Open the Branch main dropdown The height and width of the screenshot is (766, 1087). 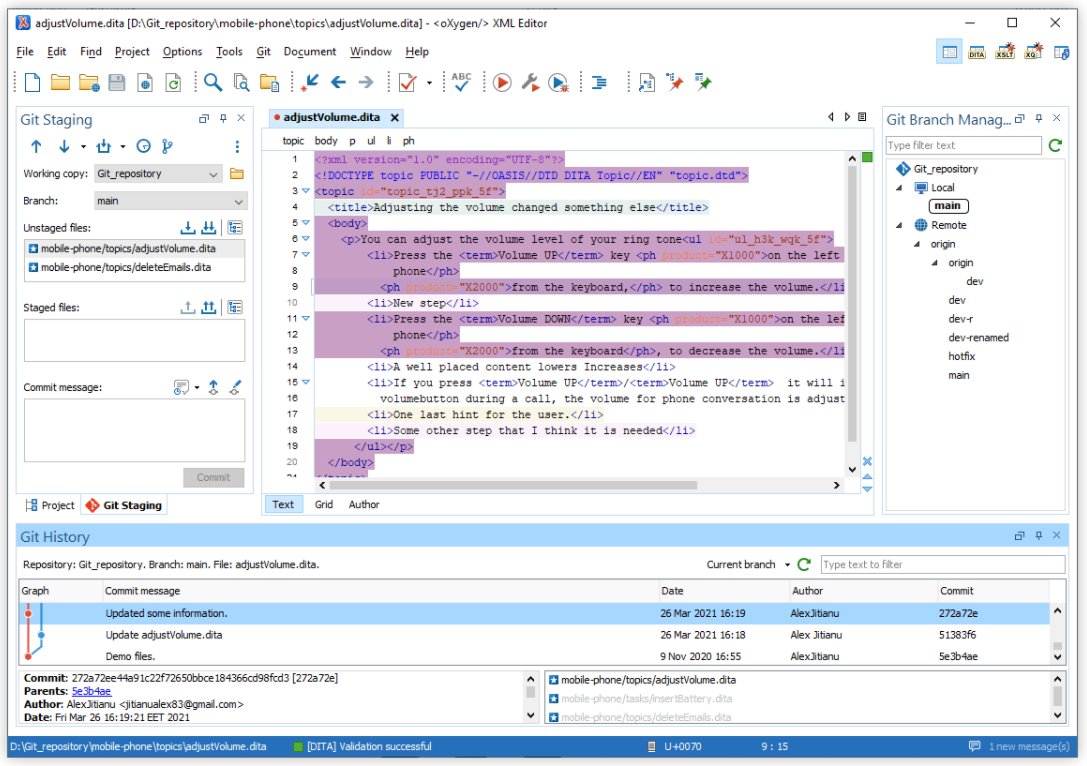(171, 201)
